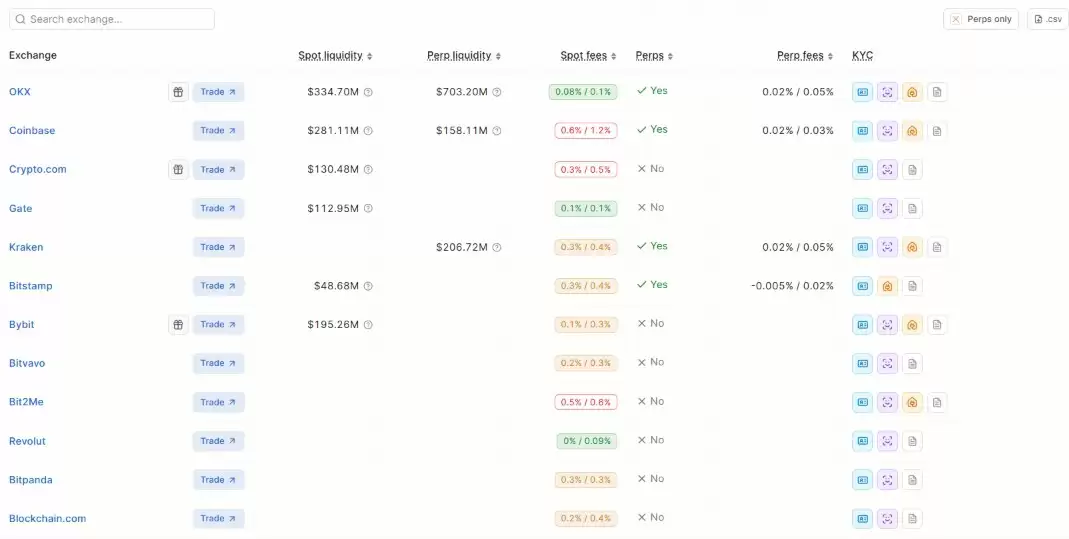Click the orange address proof KYC icon for Kraken

coord(912,247)
